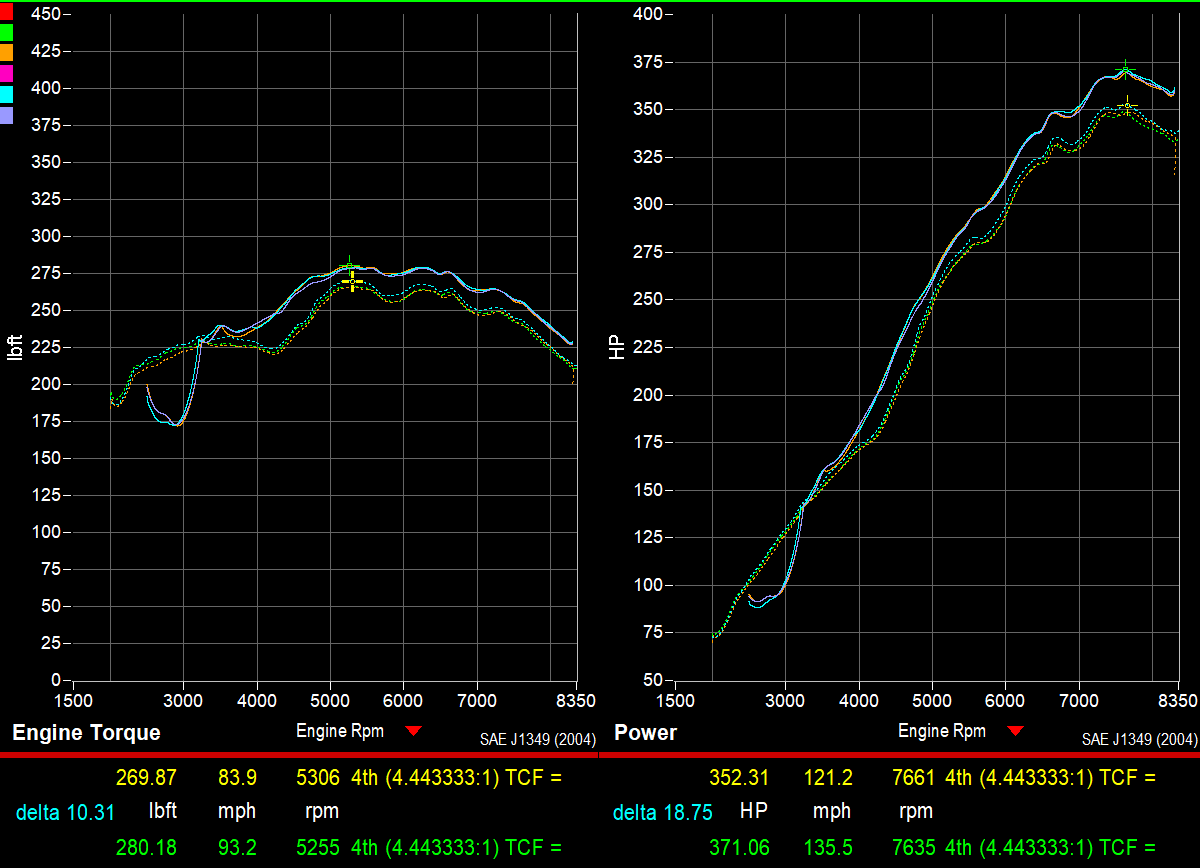This screenshot has height=868, width=1200.
Task: Select the lower peak marker on power graph
Action: coord(1128,105)
